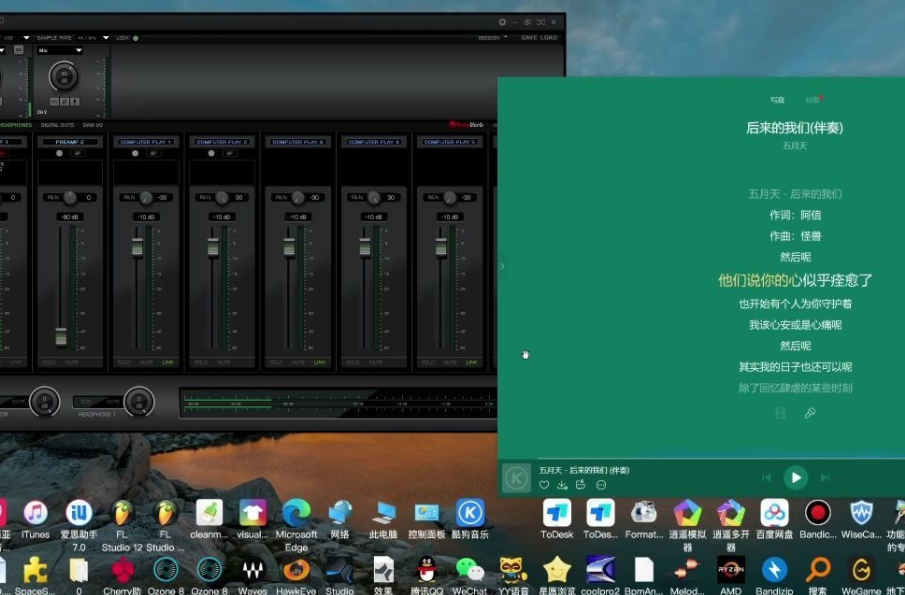This screenshot has width=905, height=595.
Task: Open 此电脑 desktop icon
Action: pyautogui.click(x=383, y=519)
